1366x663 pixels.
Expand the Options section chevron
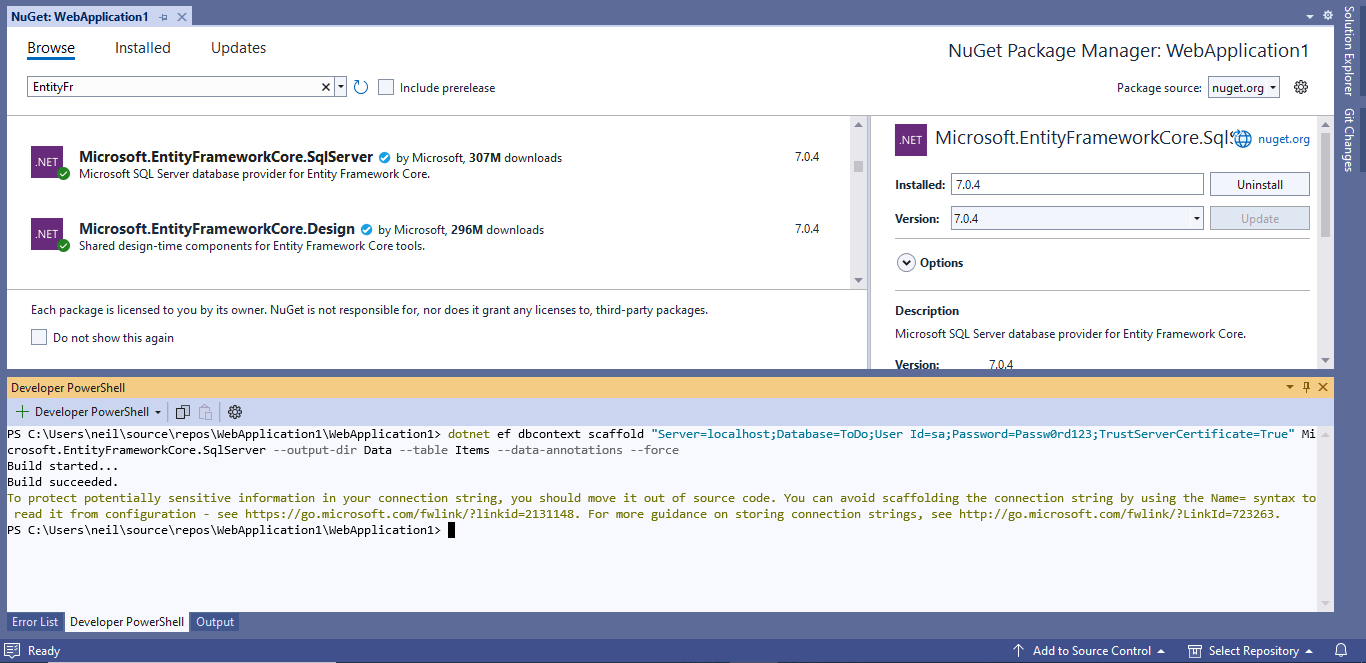tap(906, 263)
